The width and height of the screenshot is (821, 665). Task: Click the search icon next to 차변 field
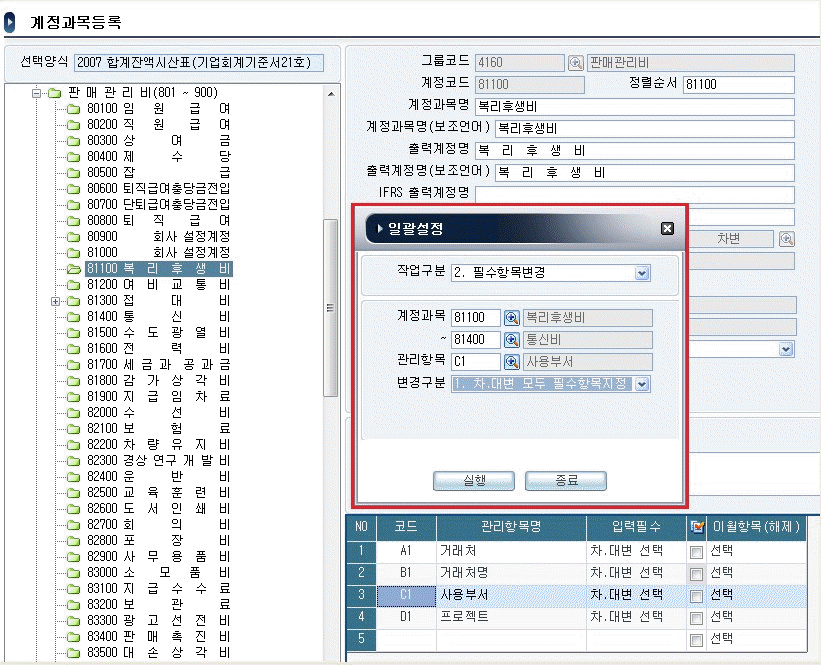[787, 239]
